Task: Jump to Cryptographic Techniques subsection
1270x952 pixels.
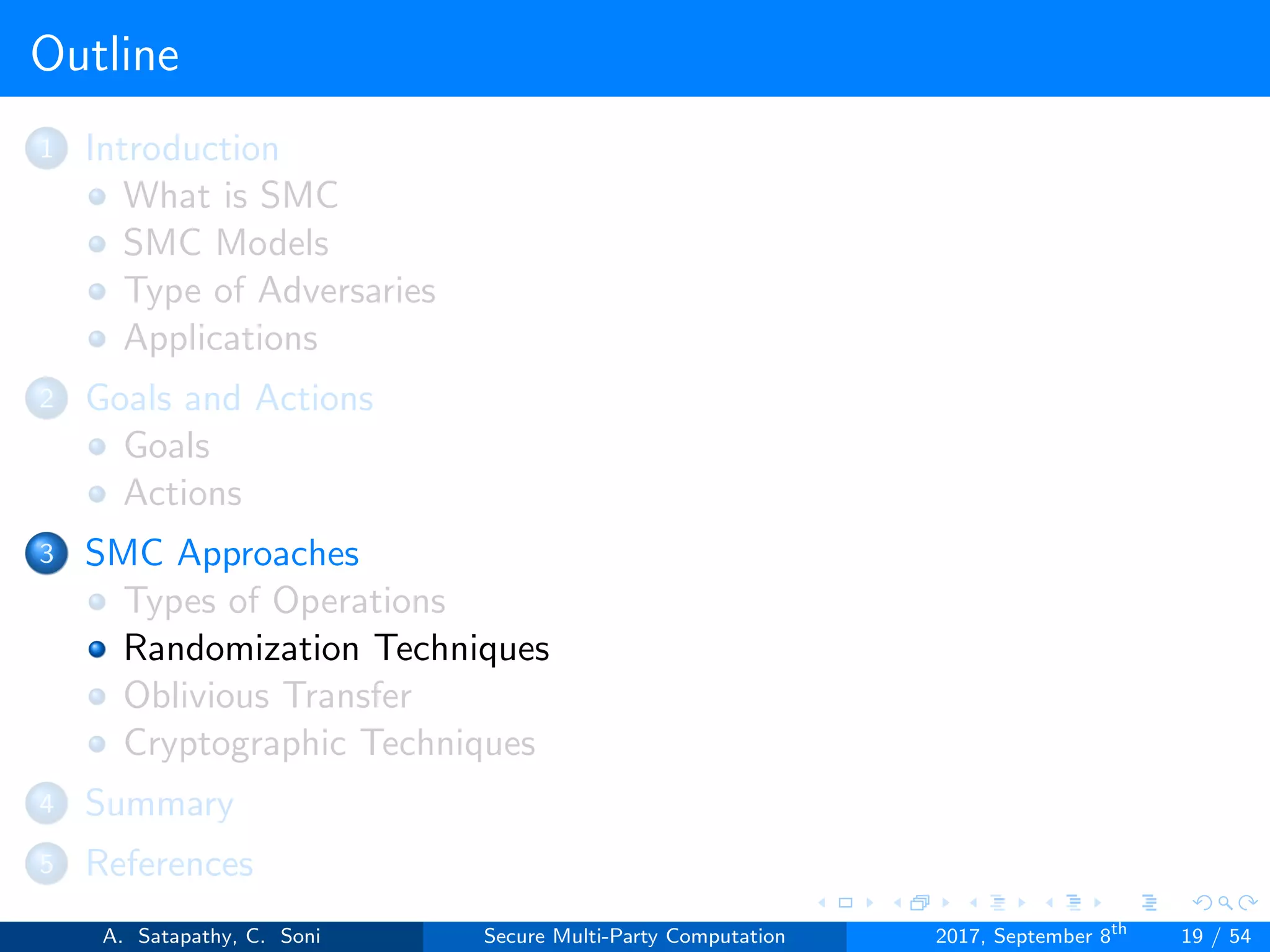Action: [x=329, y=743]
